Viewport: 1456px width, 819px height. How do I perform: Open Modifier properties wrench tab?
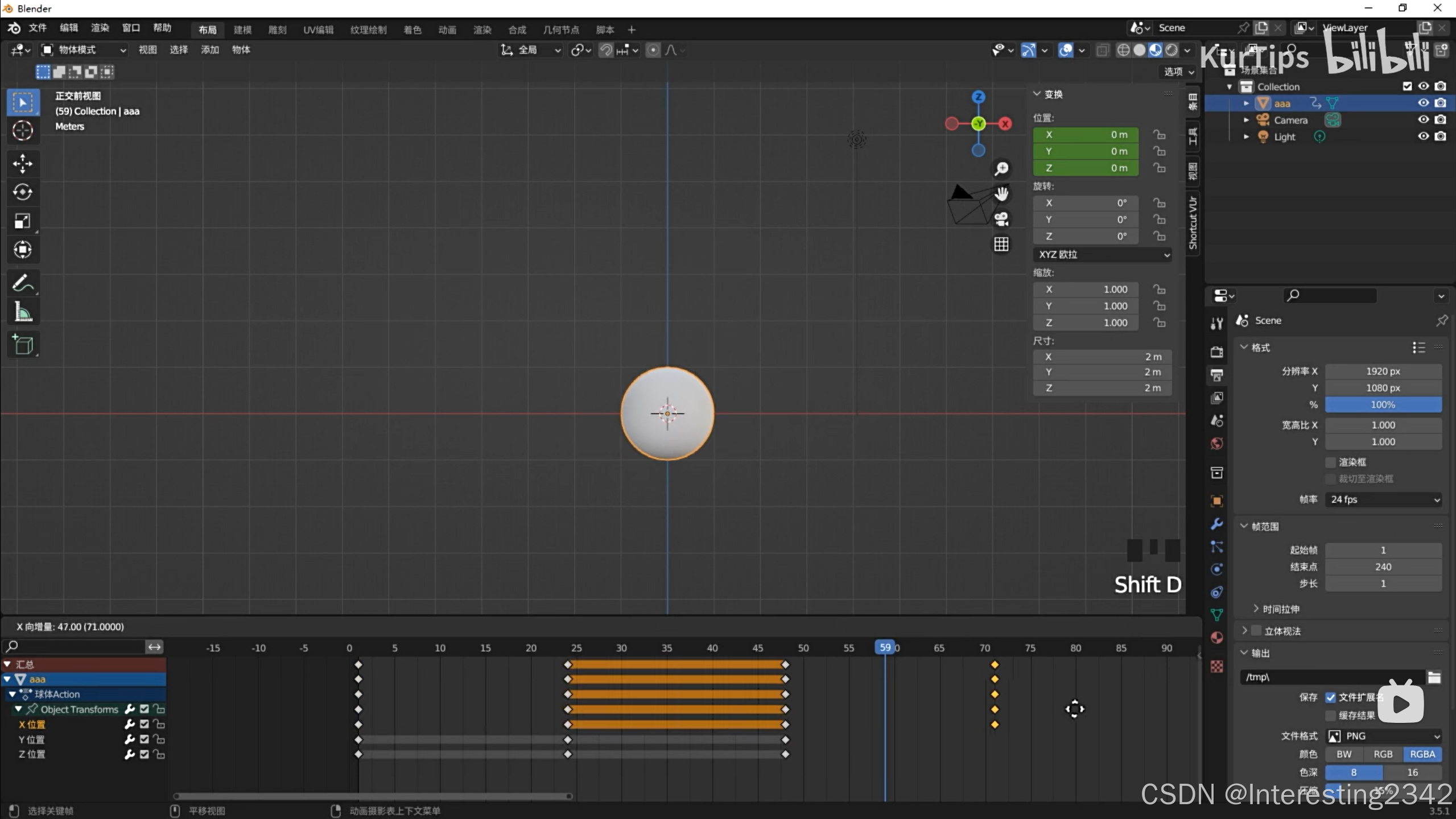pyautogui.click(x=1216, y=524)
